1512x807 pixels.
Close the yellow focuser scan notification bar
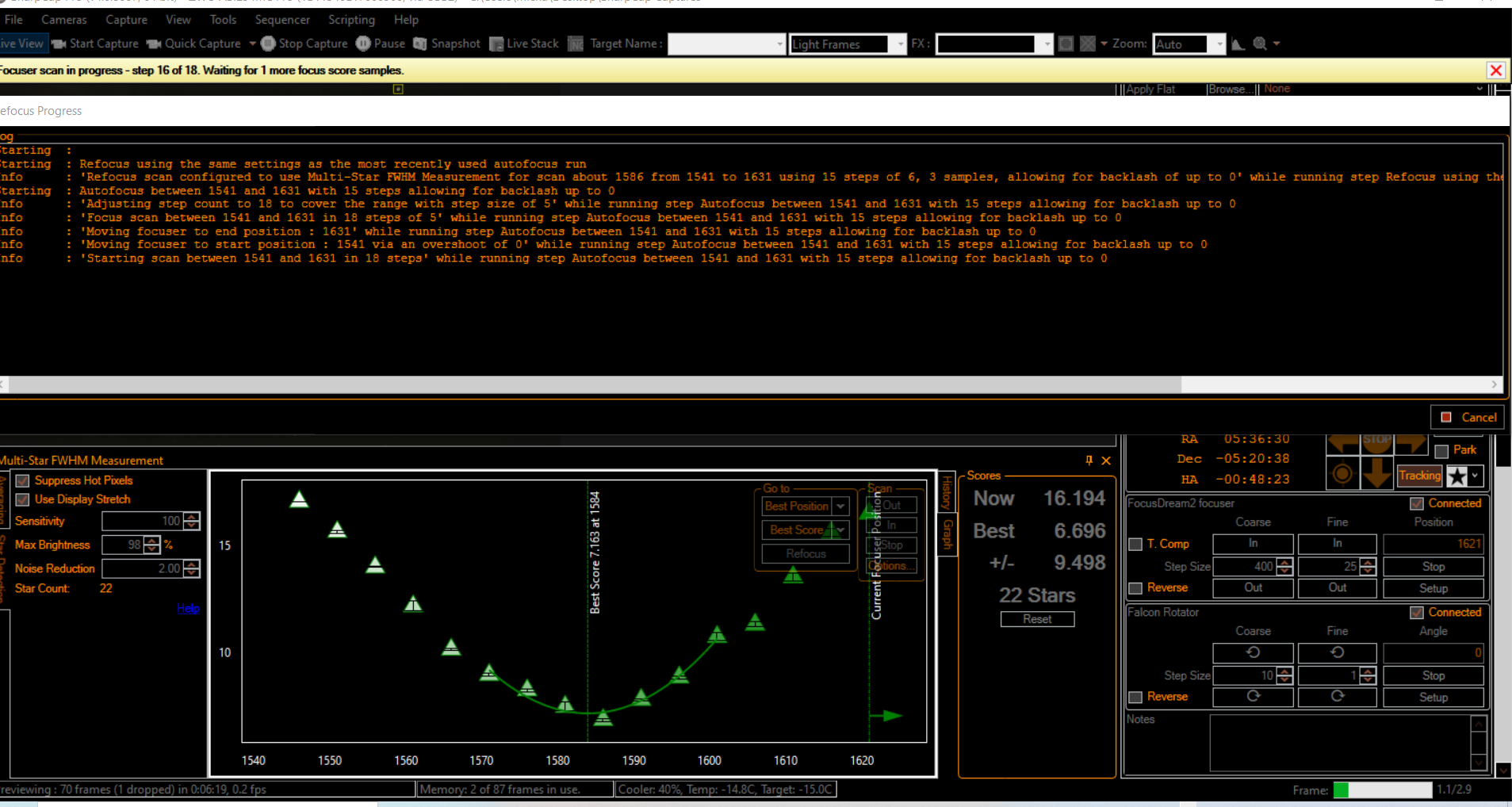pyautogui.click(x=1495, y=70)
